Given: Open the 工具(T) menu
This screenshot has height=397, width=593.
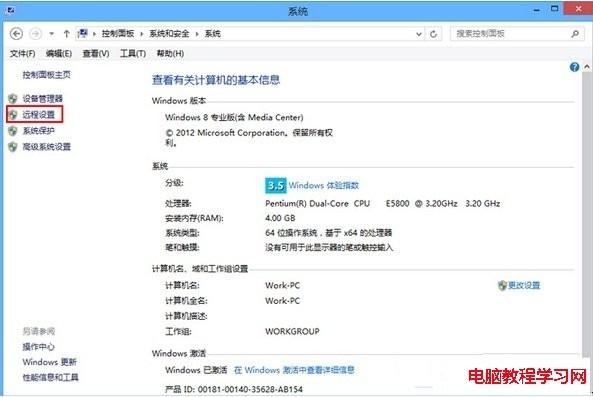Looking at the screenshot, I should pos(133,54).
